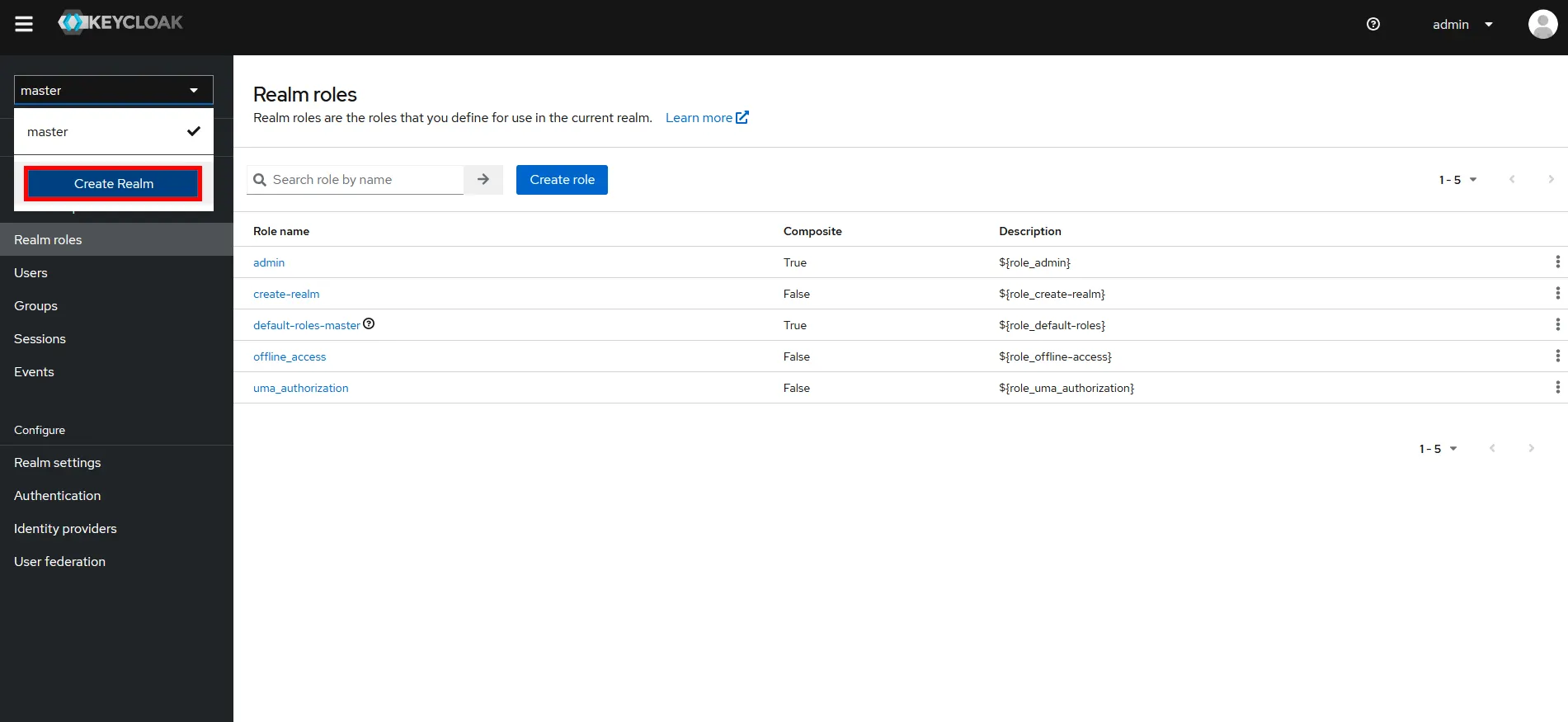Open the admin user dropdown
The height and width of the screenshot is (722, 1568).
pyautogui.click(x=1462, y=24)
